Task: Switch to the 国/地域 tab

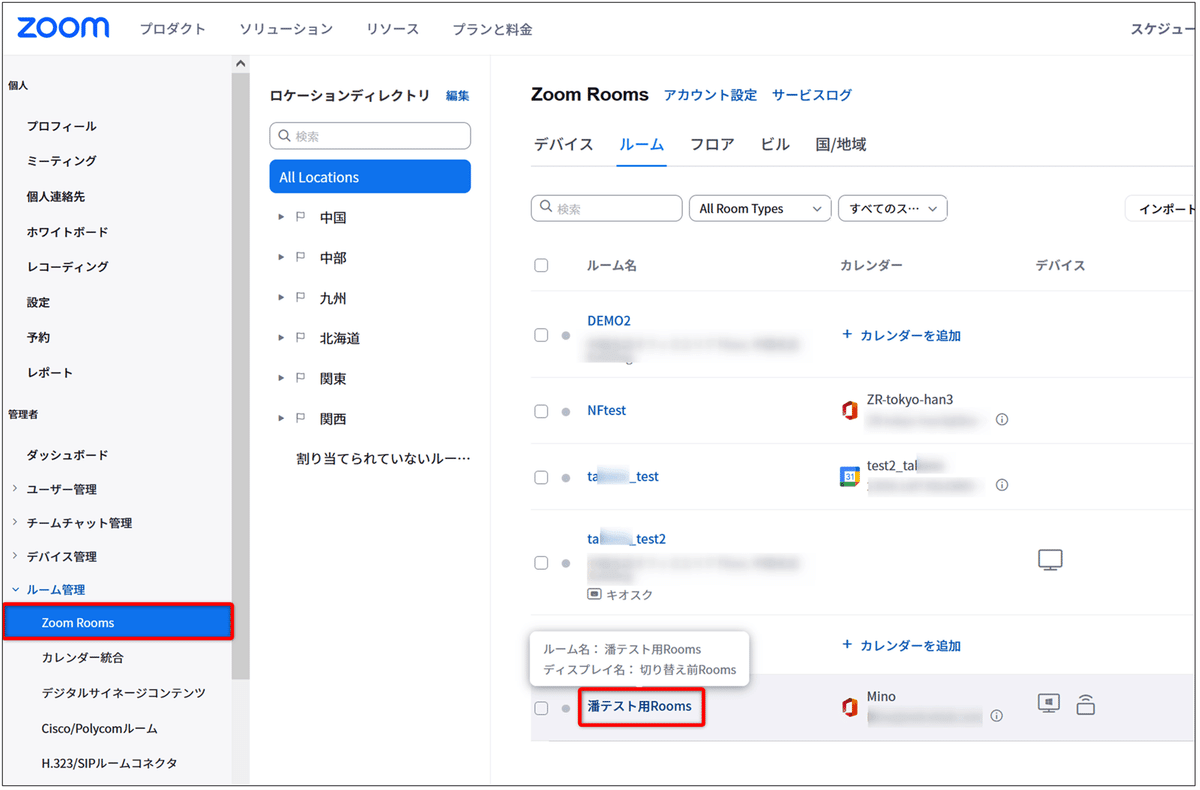Action: click(x=841, y=144)
